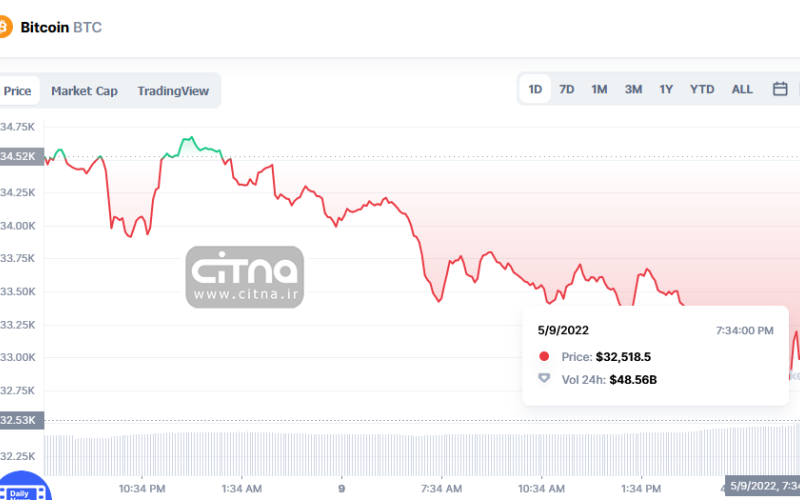The height and width of the screenshot is (500, 800).
Task: Select the 1D time range
Action: [535, 89]
